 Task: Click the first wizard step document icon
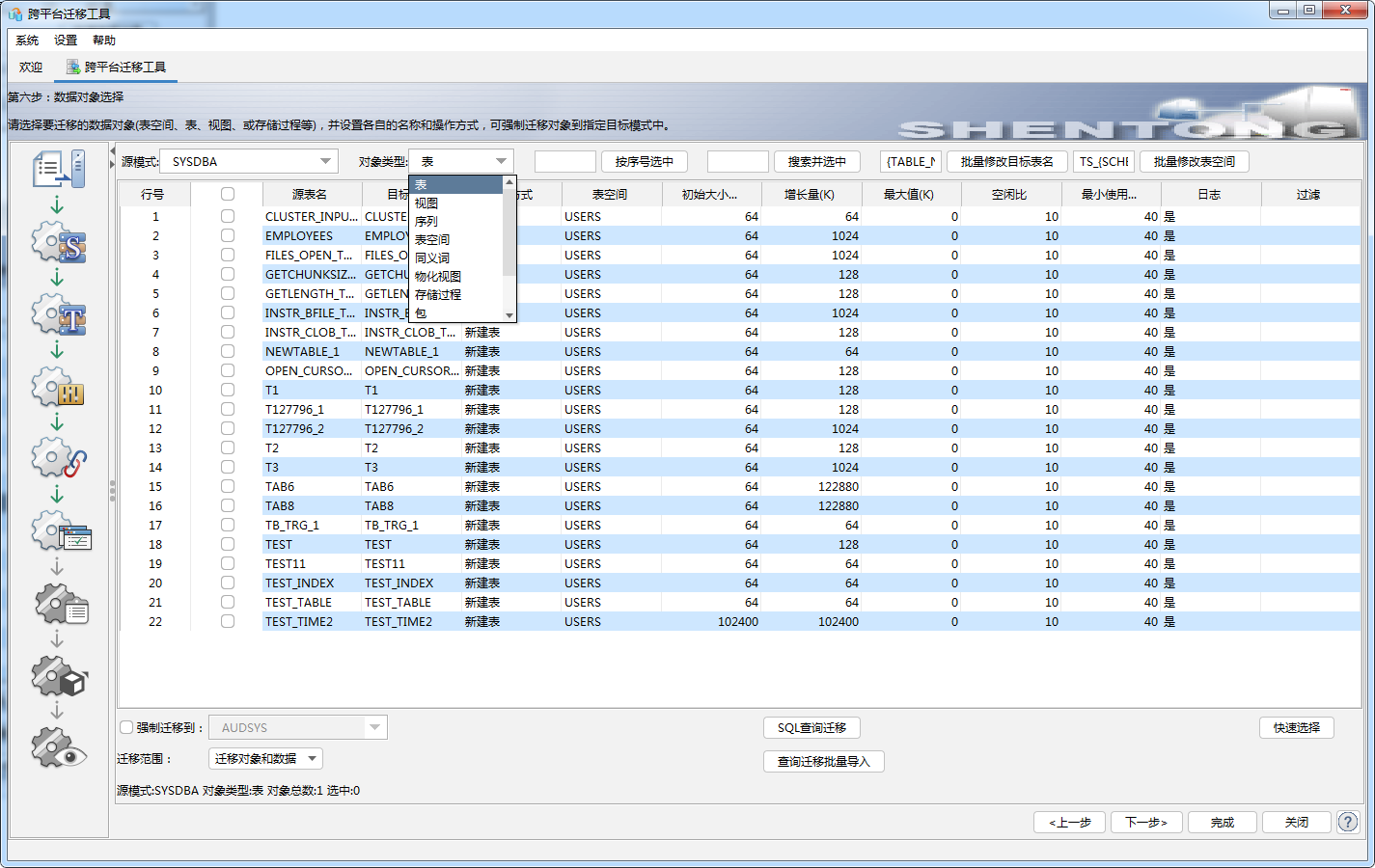click(59, 169)
